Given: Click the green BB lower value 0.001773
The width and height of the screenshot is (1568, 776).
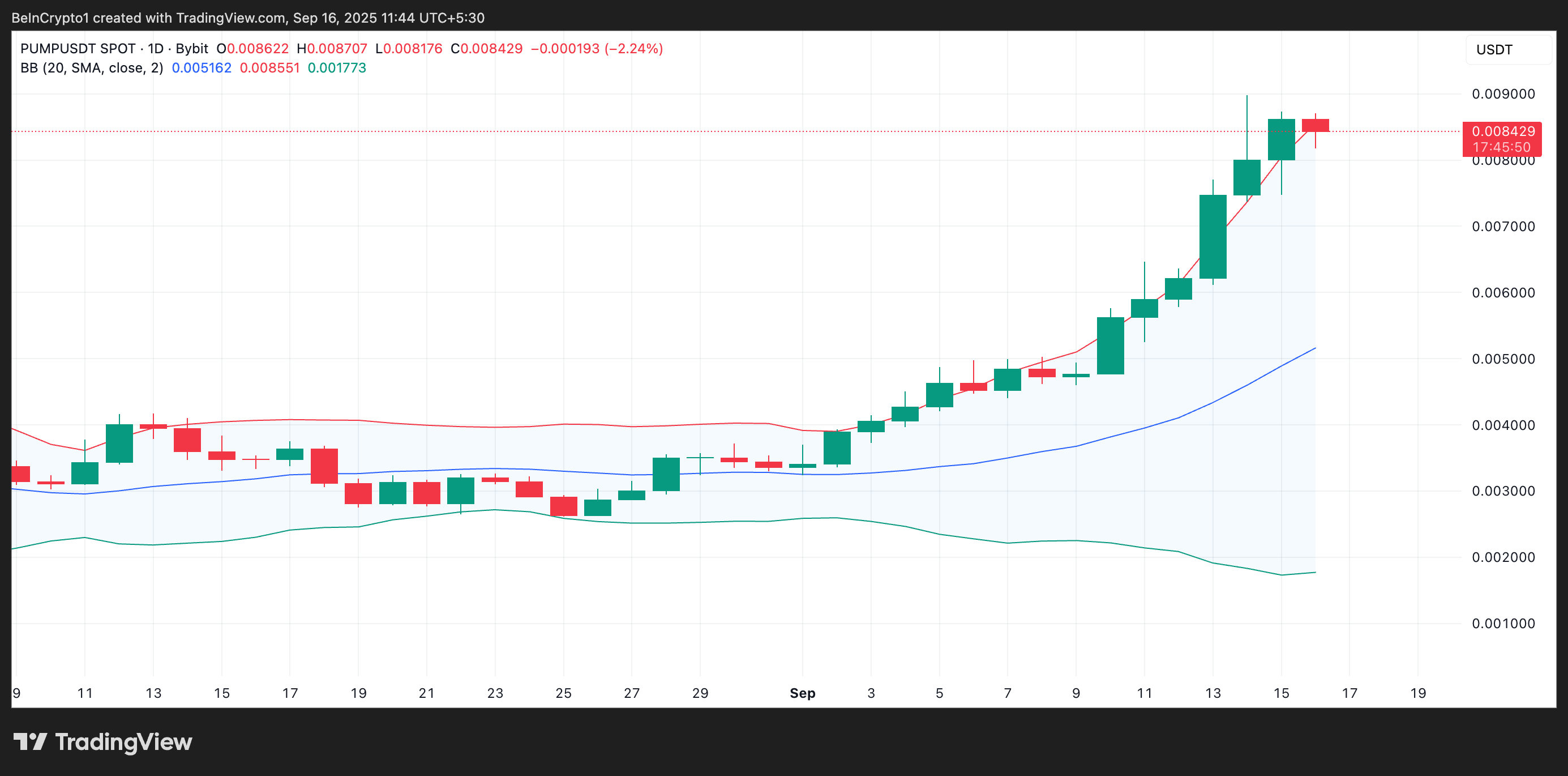Looking at the screenshot, I should click(337, 67).
